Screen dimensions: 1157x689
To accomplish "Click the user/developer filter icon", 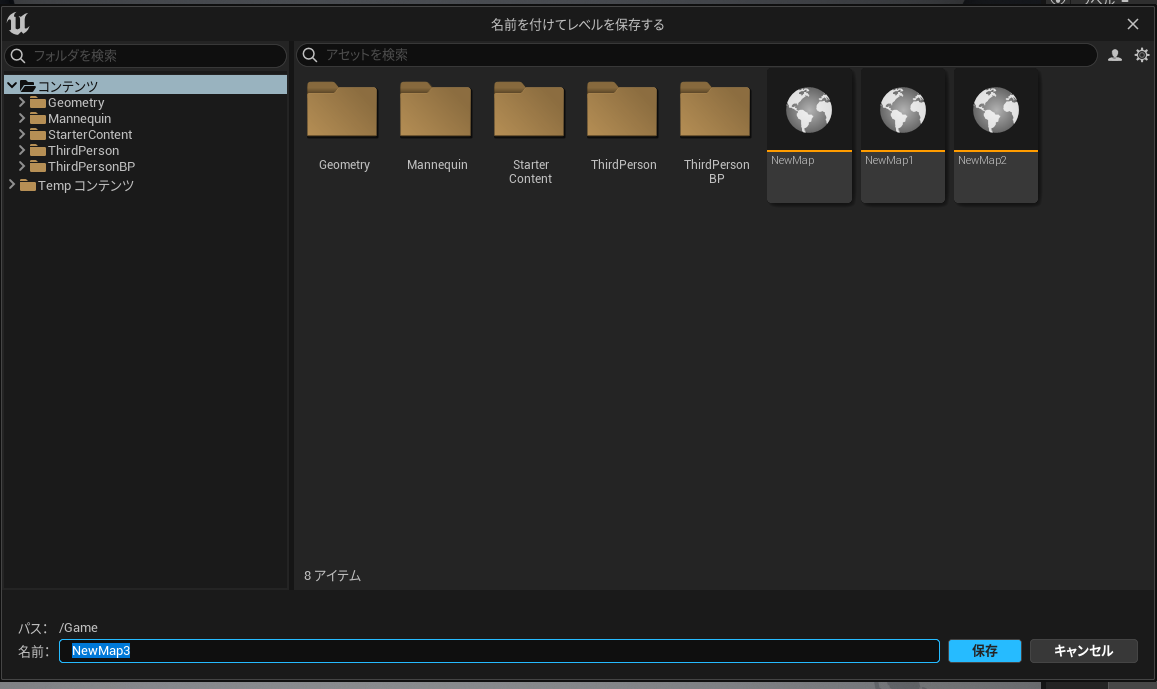I will click(x=1115, y=55).
